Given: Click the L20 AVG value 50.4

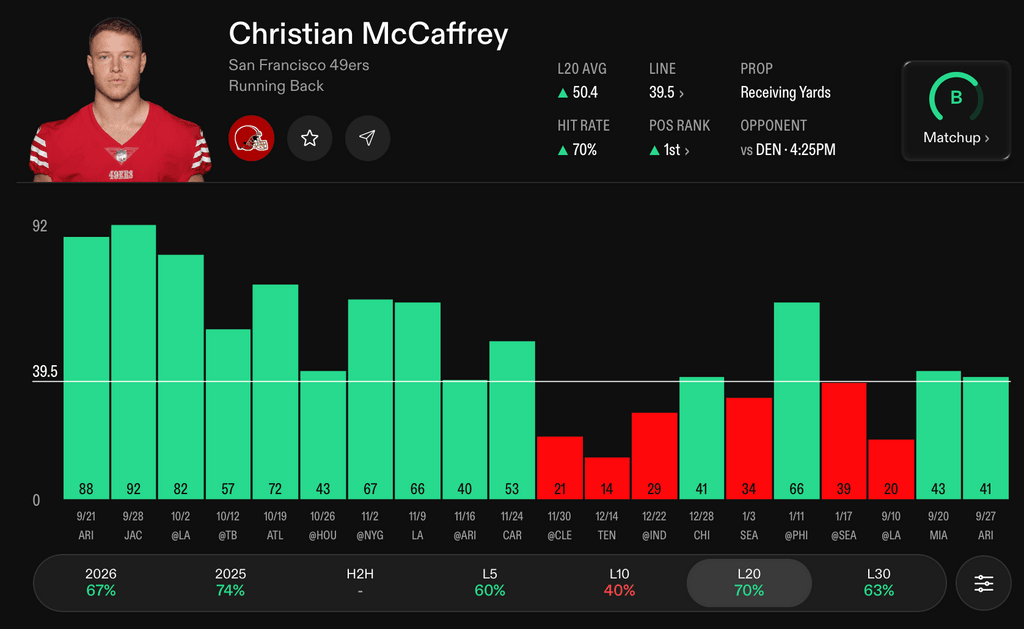Looking at the screenshot, I should tap(585, 93).
